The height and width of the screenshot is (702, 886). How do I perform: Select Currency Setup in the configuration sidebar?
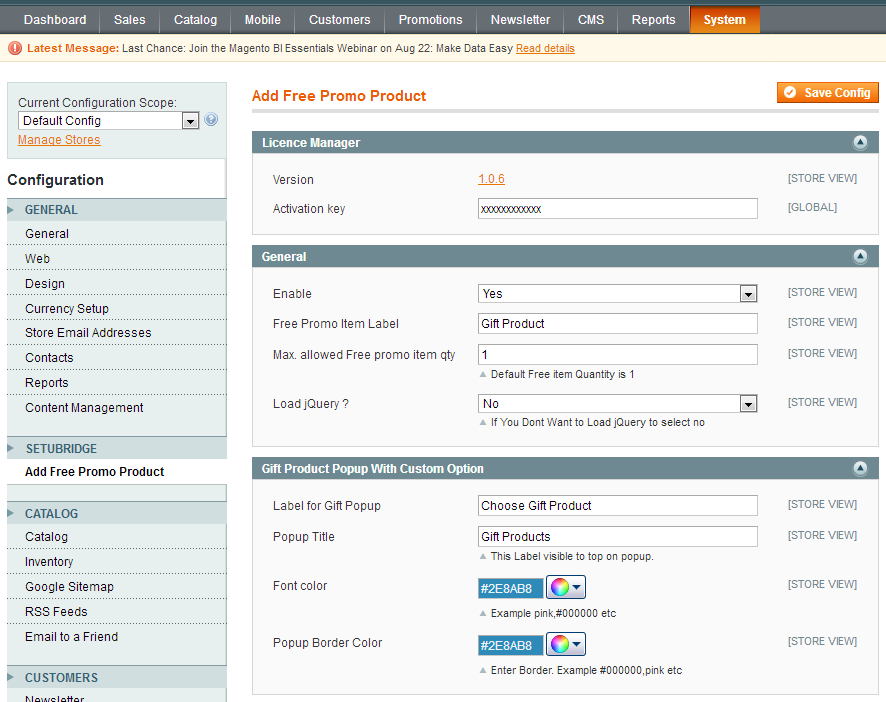[x=67, y=309]
